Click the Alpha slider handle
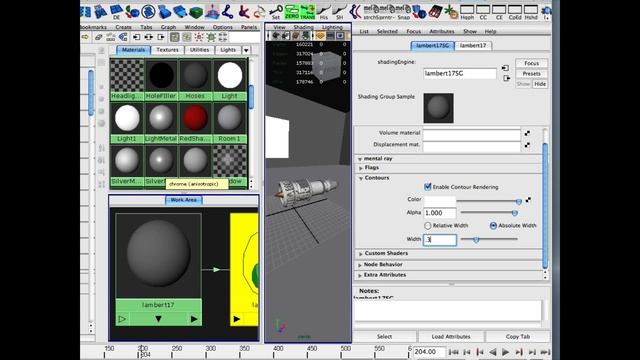The height and width of the screenshot is (360, 640). click(515, 213)
